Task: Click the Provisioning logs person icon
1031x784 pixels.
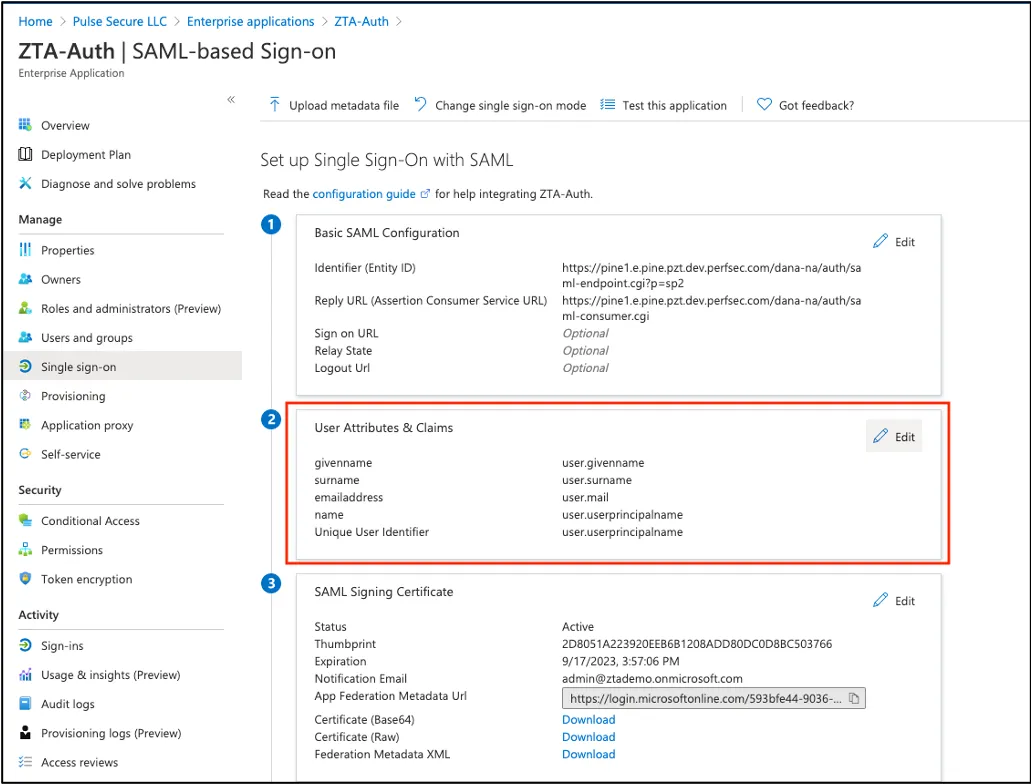Action: point(25,732)
